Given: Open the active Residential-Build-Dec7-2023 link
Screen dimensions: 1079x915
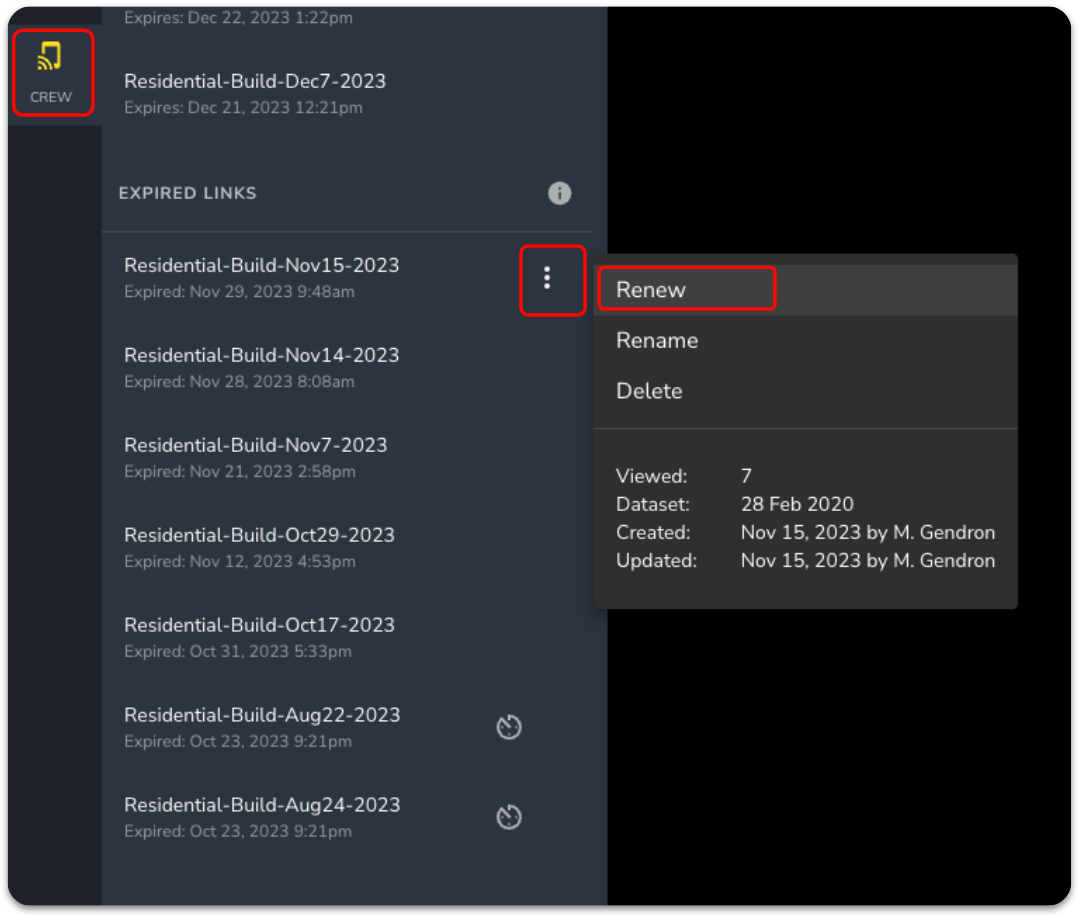Looking at the screenshot, I should 254,82.
